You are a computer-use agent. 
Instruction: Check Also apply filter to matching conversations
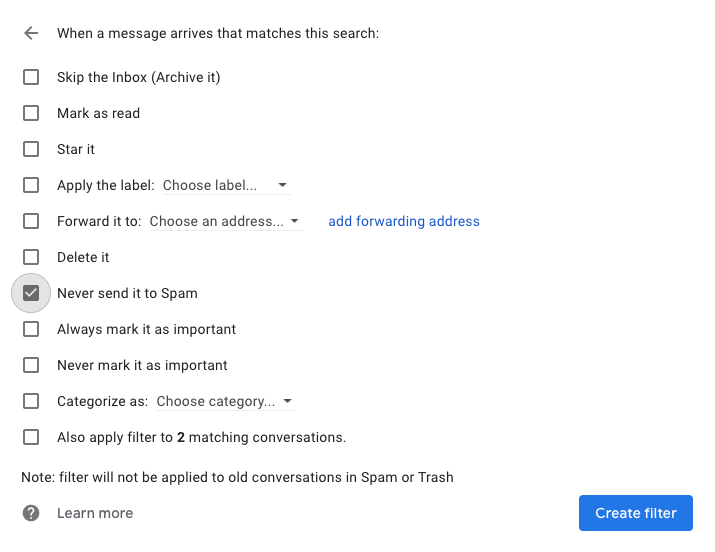(31, 437)
